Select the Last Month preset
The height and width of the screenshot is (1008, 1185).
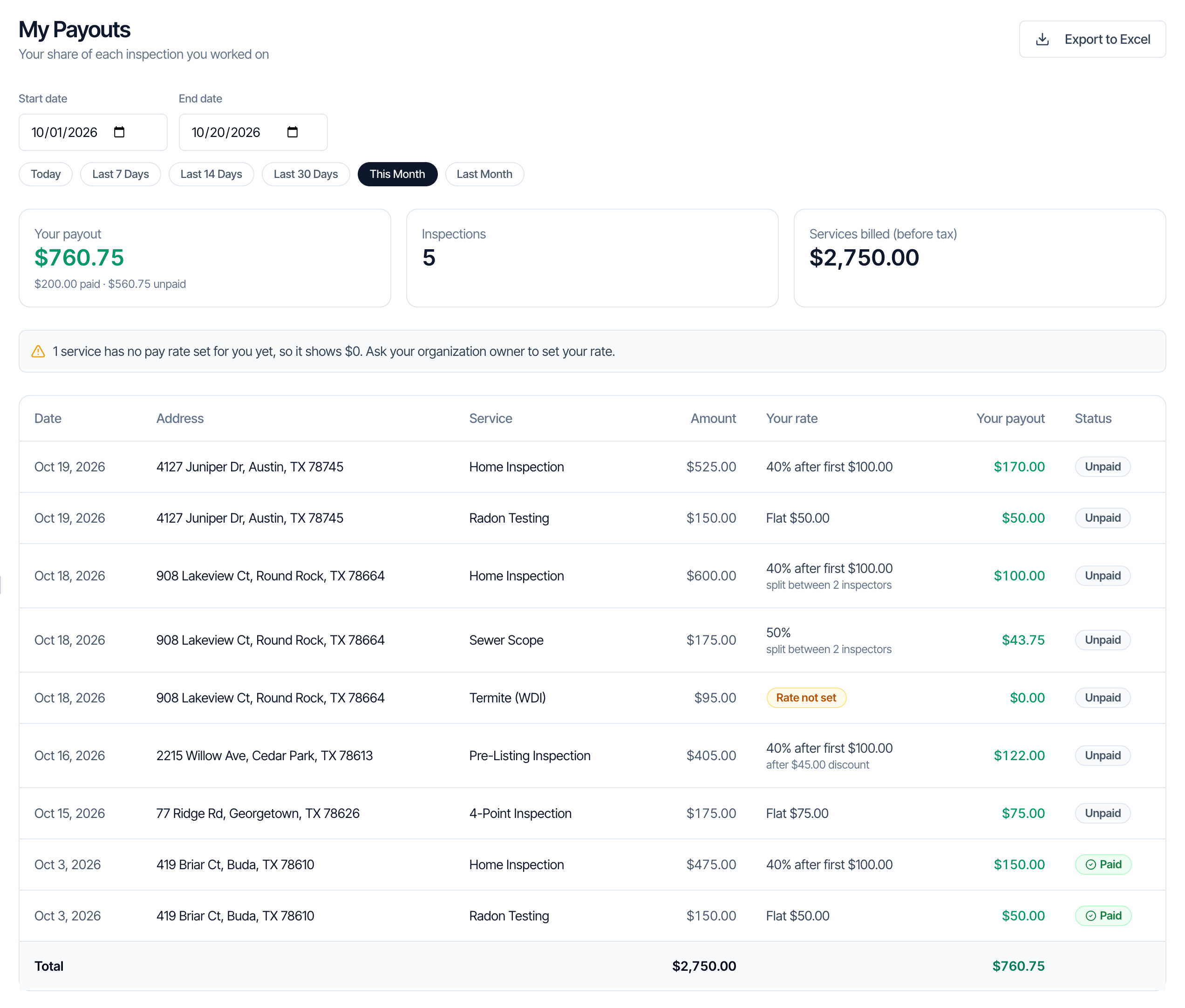pos(484,174)
